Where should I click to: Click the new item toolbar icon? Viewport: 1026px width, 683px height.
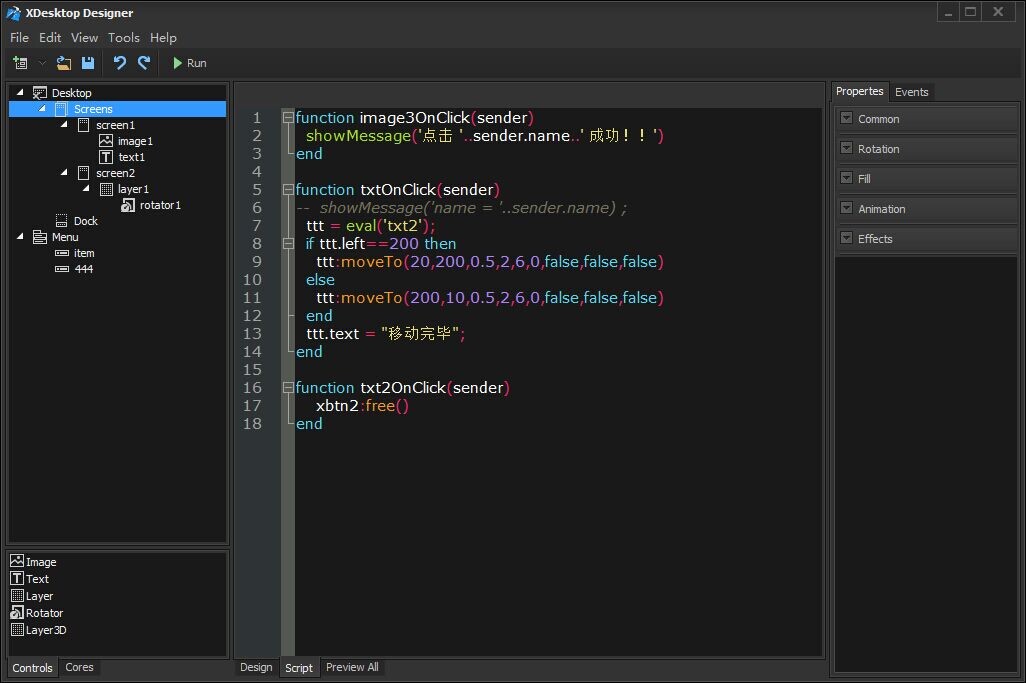pyautogui.click(x=20, y=63)
